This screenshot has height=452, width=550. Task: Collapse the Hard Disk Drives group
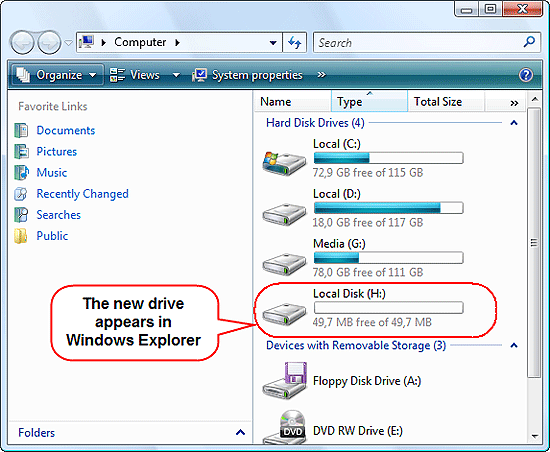click(x=514, y=123)
